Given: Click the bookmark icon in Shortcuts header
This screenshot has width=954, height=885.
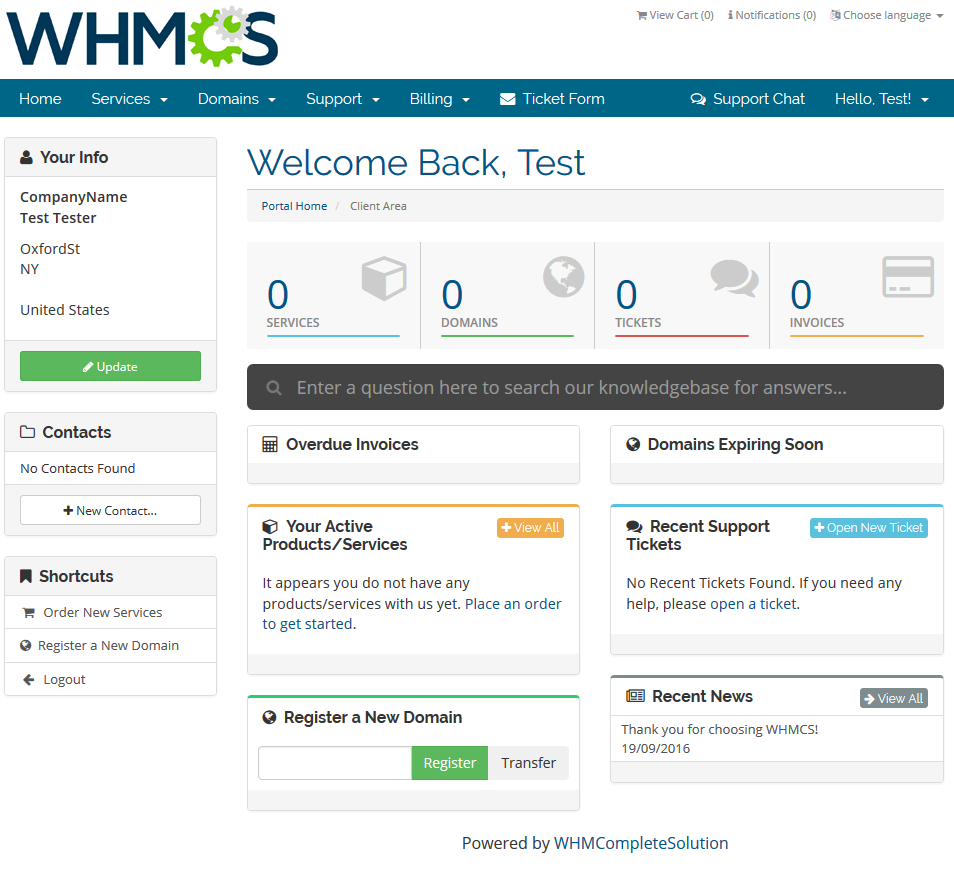Looking at the screenshot, I should (x=26, y=577).
